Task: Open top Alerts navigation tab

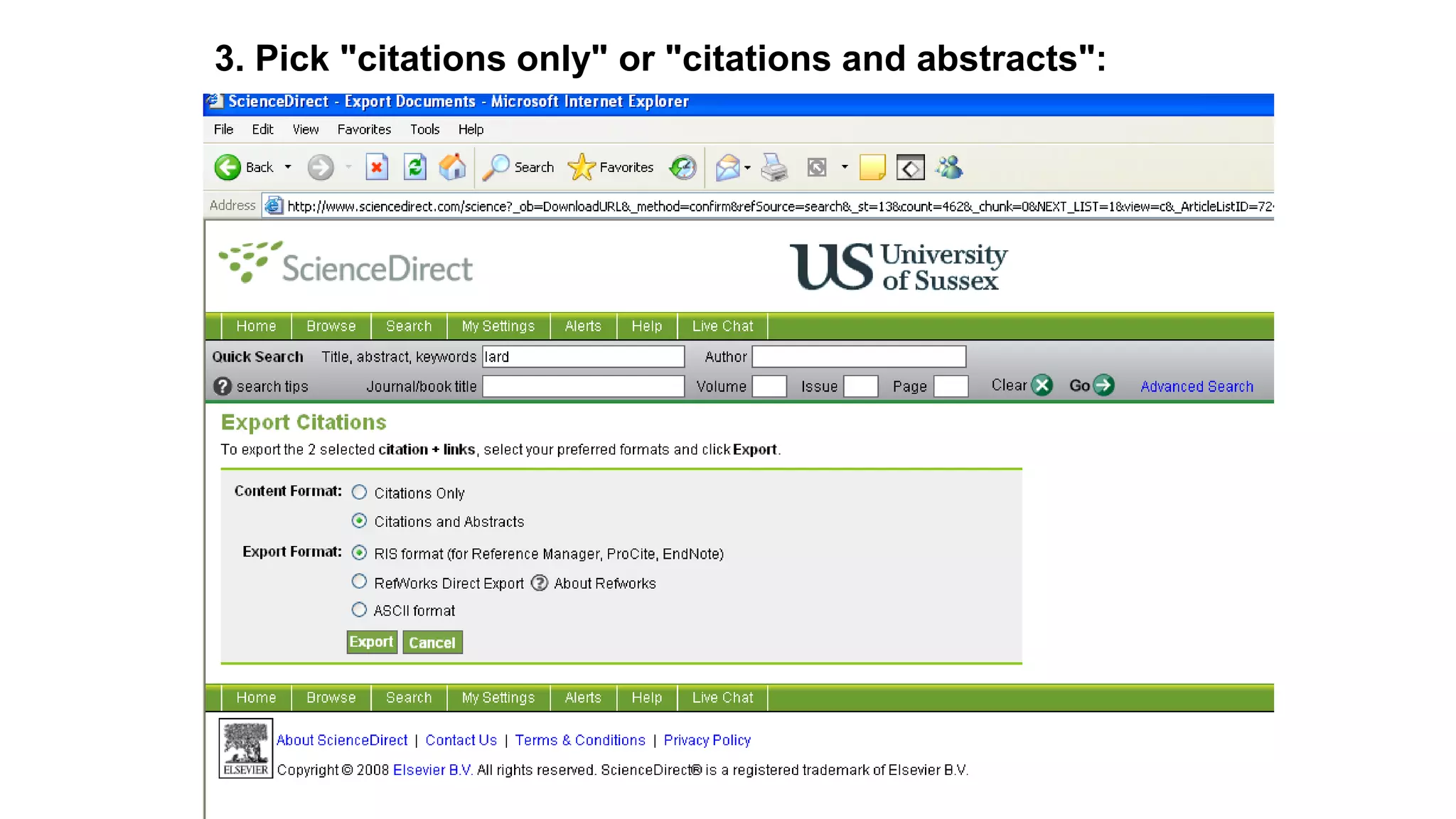Action: pyautogui.click(x=583, y=326)
